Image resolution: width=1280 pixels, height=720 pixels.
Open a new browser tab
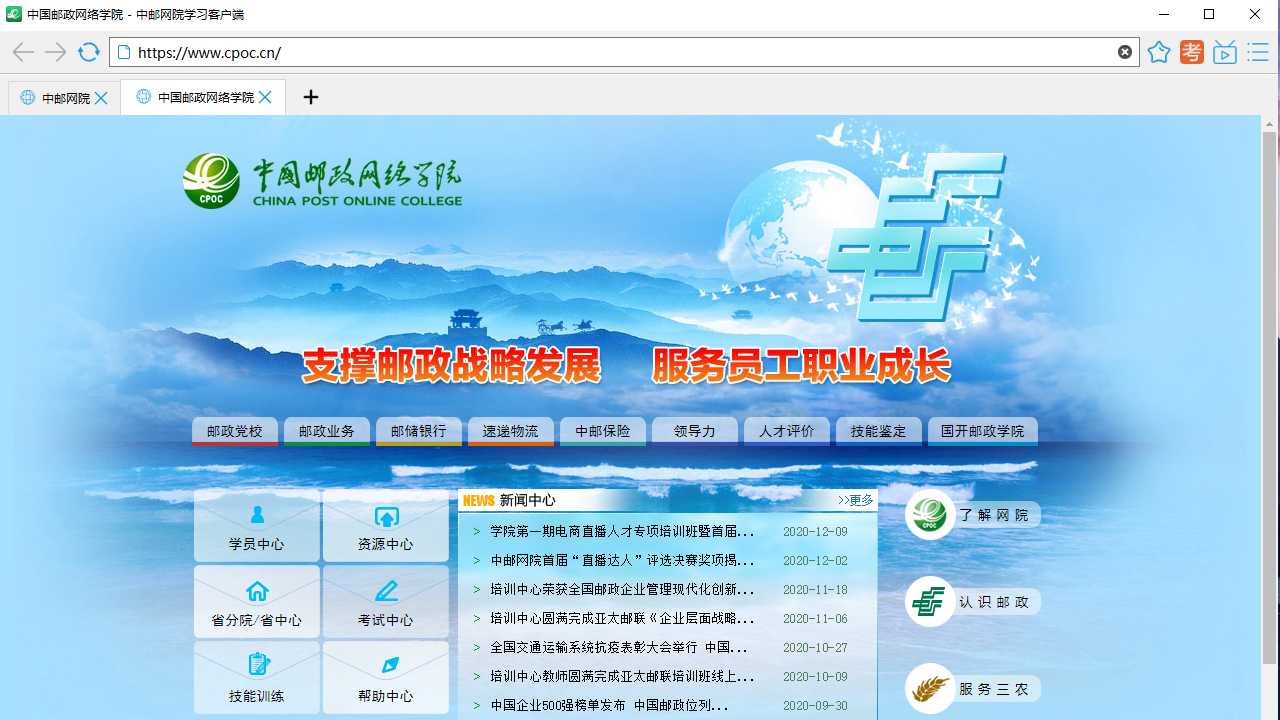tap(310, 97)
